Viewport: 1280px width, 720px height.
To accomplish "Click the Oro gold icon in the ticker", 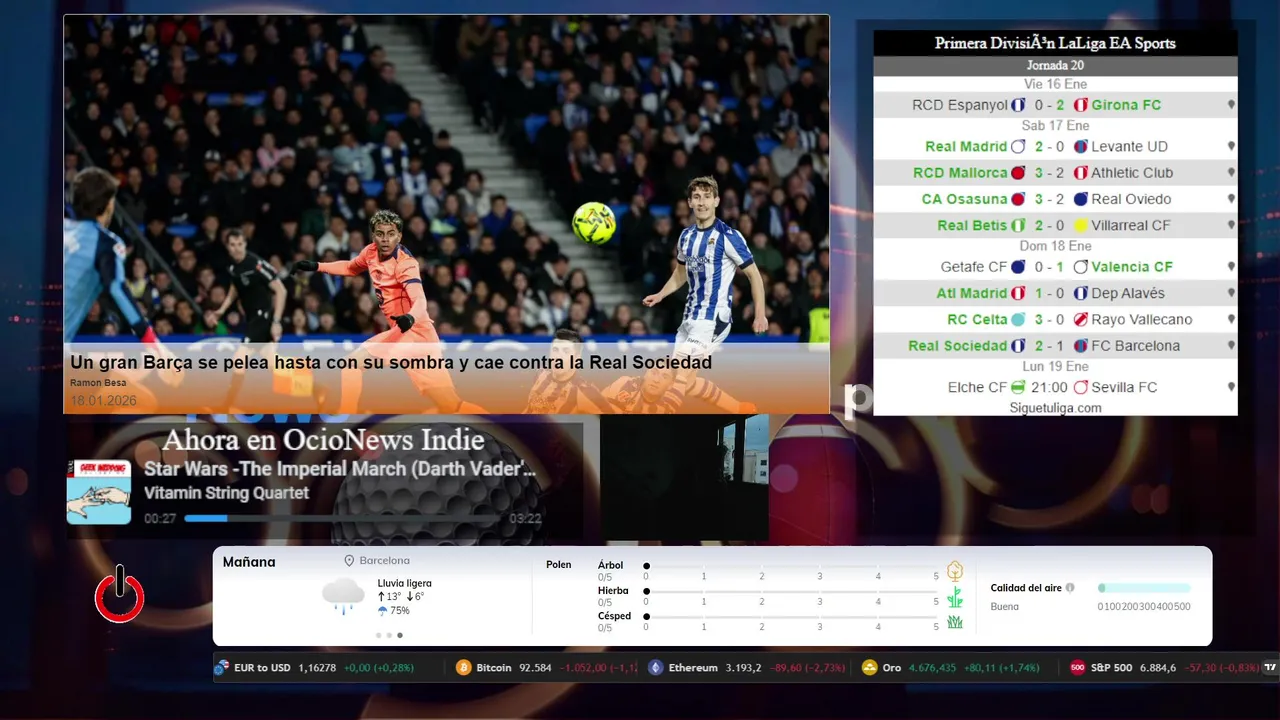I will pyautogui.click(x=869, y=667).
